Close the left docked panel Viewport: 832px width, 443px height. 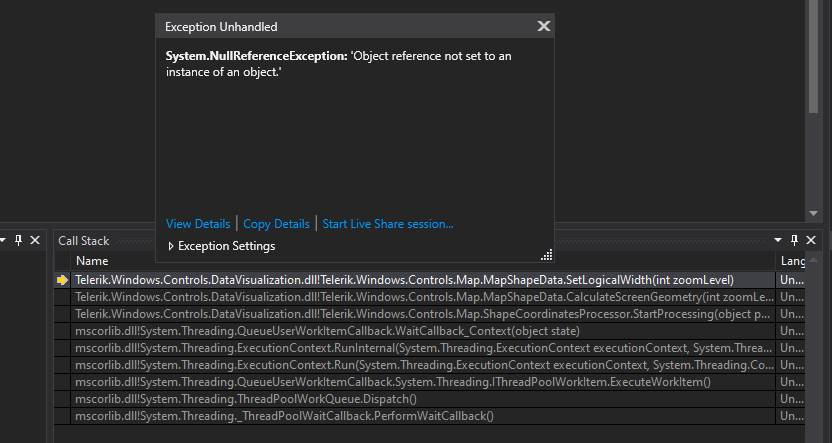click(35, 241)
